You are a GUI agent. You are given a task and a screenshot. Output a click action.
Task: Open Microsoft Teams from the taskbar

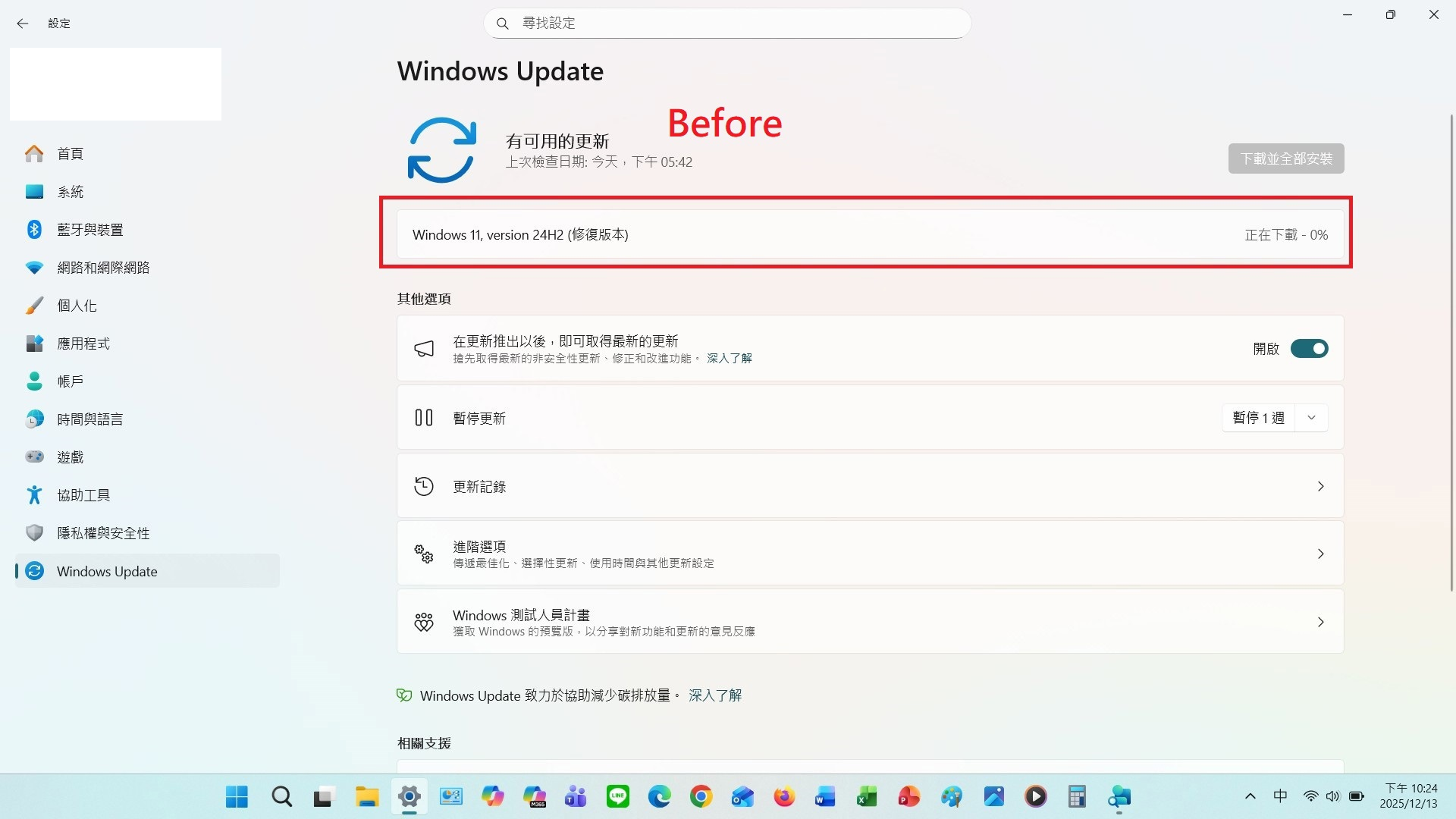576,796
